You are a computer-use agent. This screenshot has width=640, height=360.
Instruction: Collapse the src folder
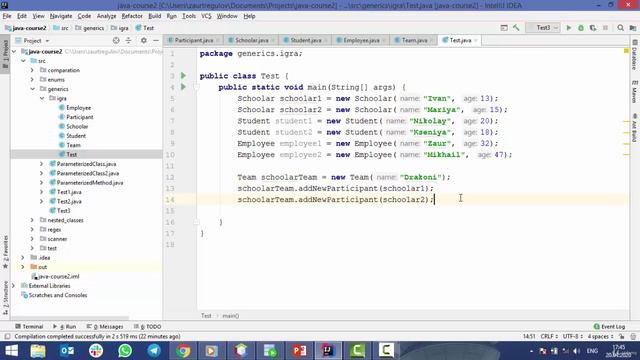coord(23,61)
